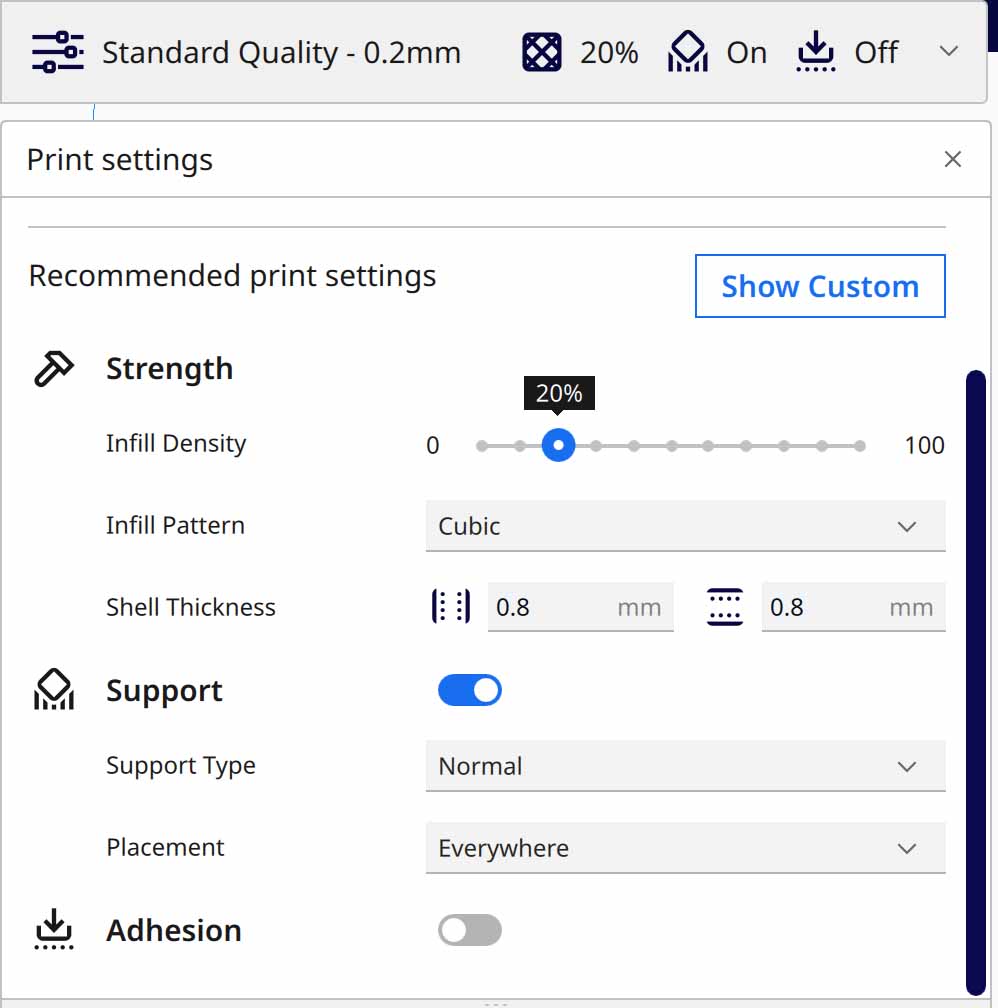Viewport: 998px width, 1008px height.
Task: Open the Support Type dropdown
Action: pos(685,766)
